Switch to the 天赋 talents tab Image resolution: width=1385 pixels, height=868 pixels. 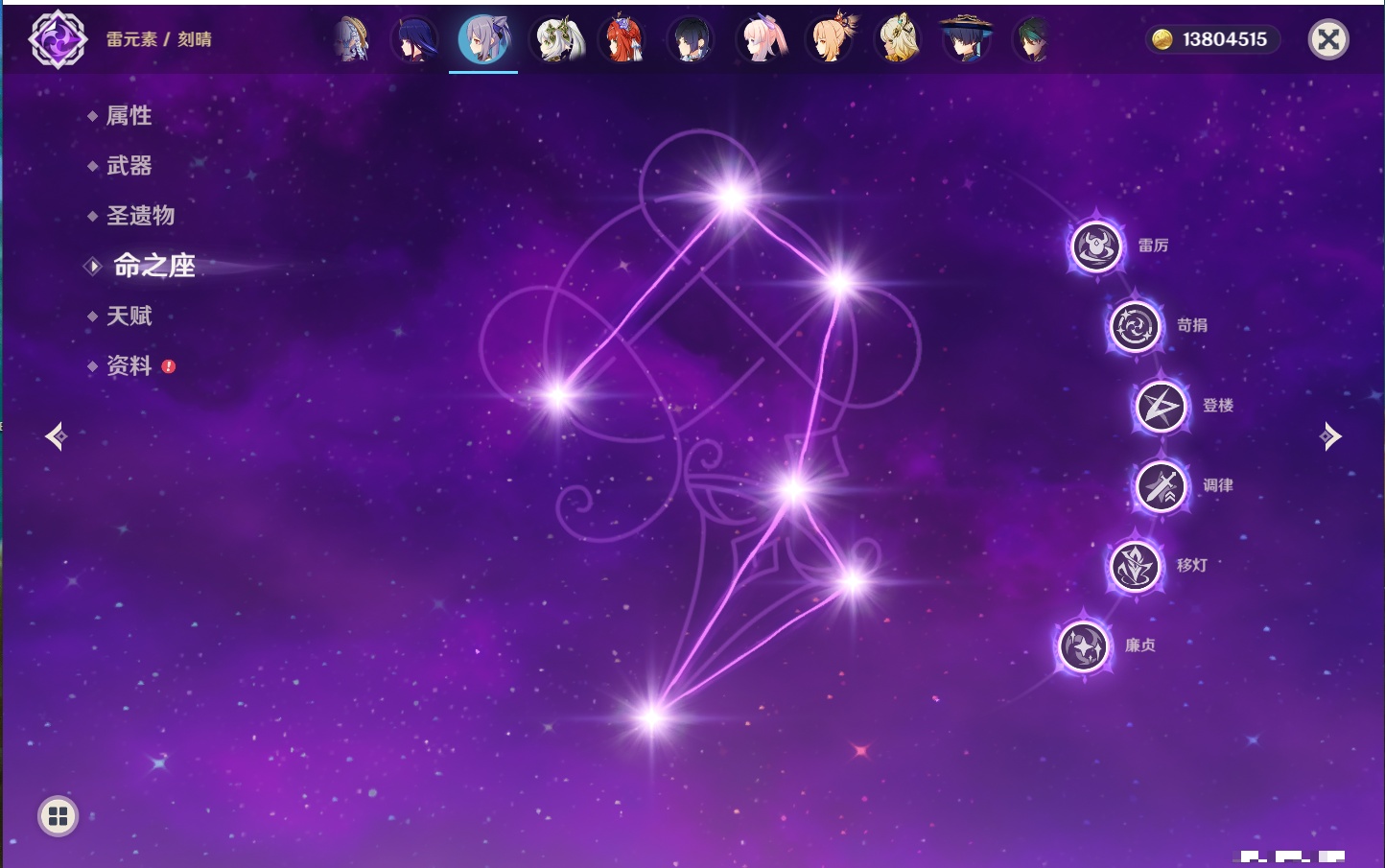click(129, 316)
